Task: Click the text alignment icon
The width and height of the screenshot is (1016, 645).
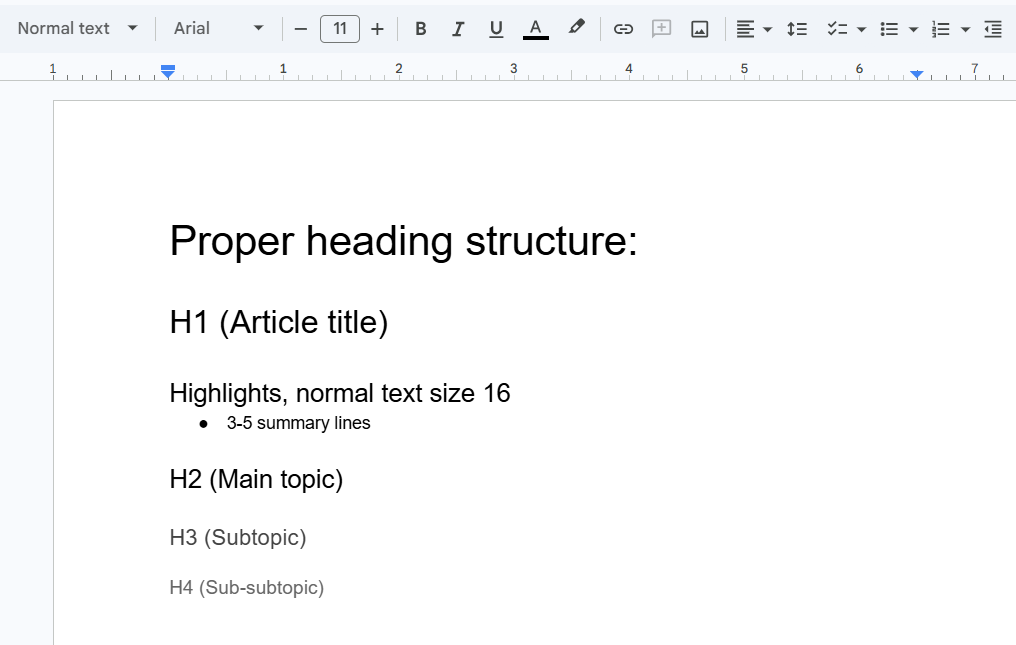Action: tap(745, 29)
